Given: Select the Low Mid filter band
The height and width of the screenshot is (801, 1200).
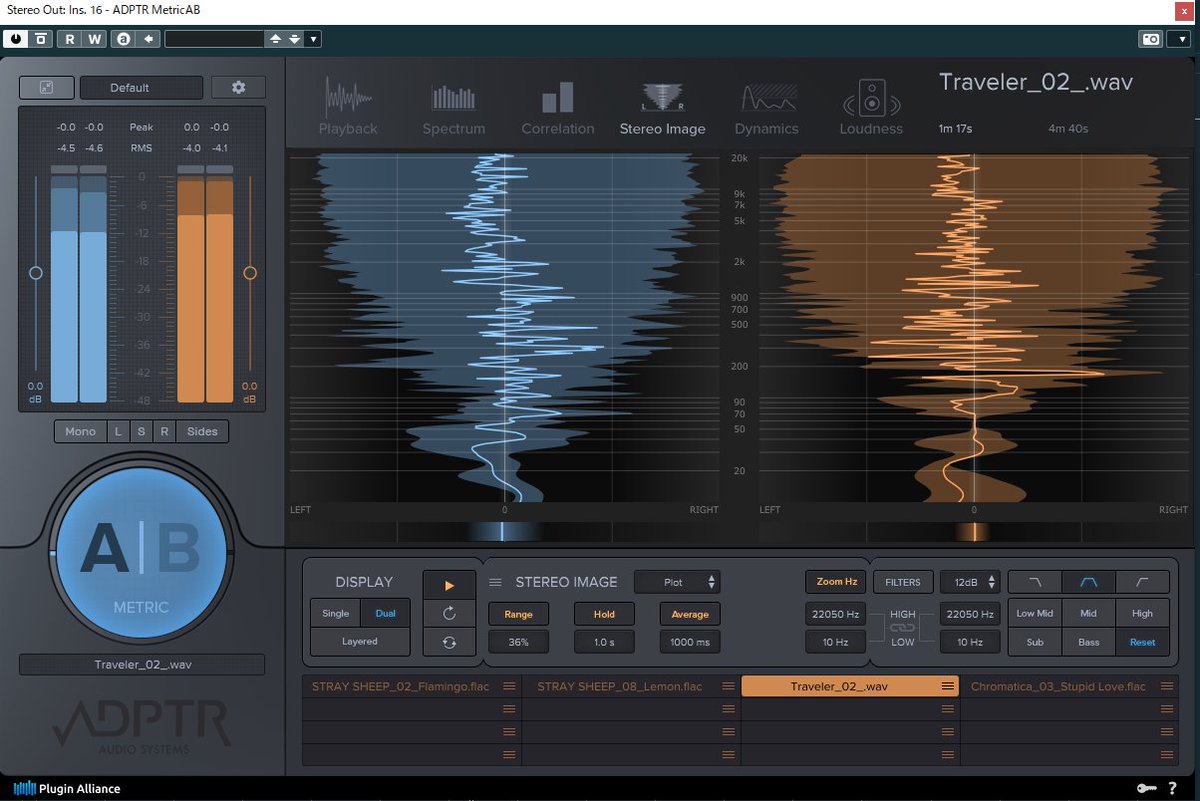Looking at the screenshot, I should click(x=1035, y=613).
